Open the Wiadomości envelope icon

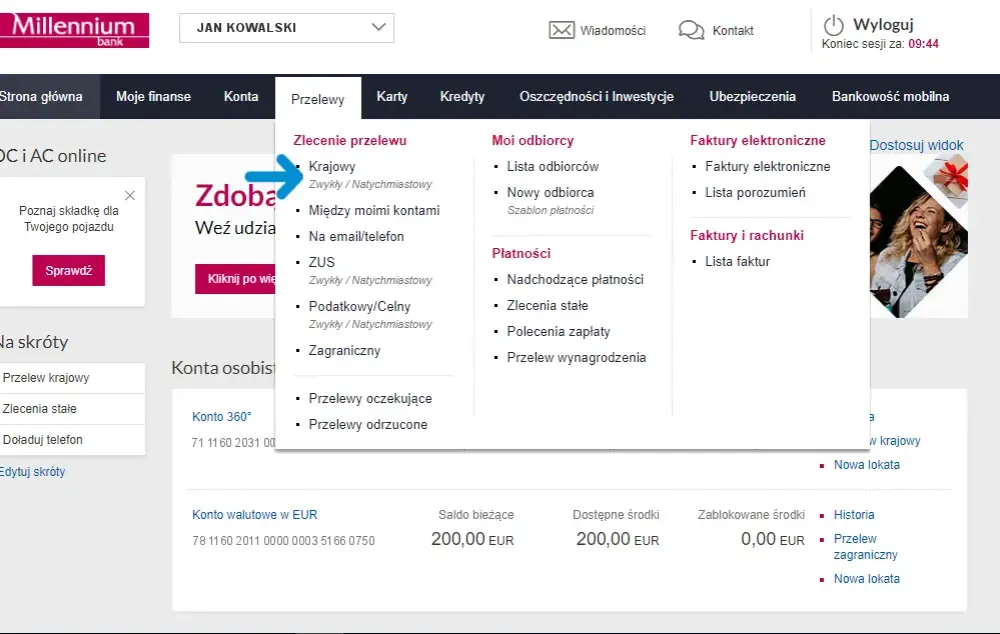(561, 30)
